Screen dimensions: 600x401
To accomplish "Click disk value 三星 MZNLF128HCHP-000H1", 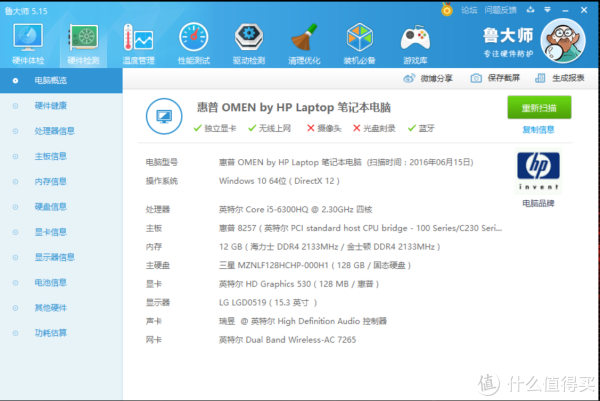I will point(315,265).
